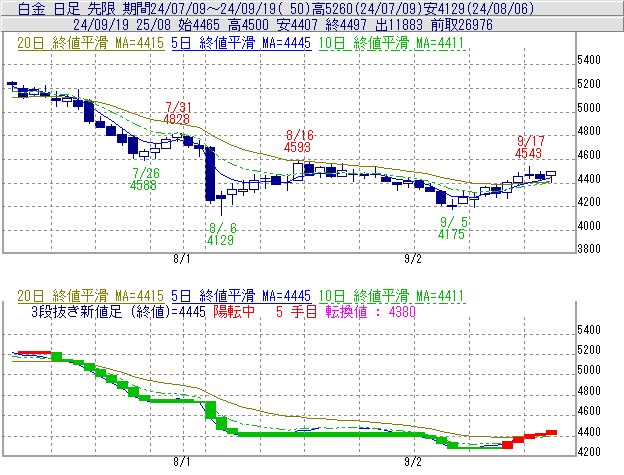Select the 20日 終値平滑 MA=4415 legend in lower chart

tap(90, 296)
